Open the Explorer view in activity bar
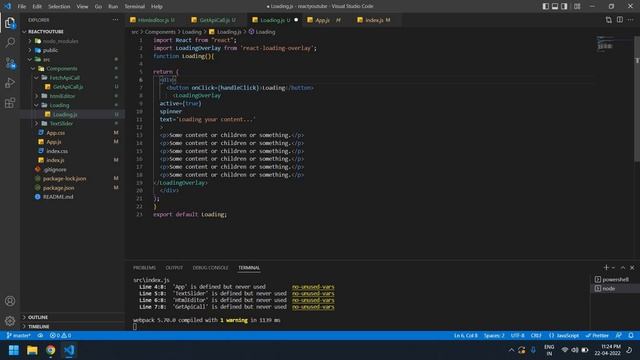This screenshot has width=640, height=360. (x=10, y=23)
